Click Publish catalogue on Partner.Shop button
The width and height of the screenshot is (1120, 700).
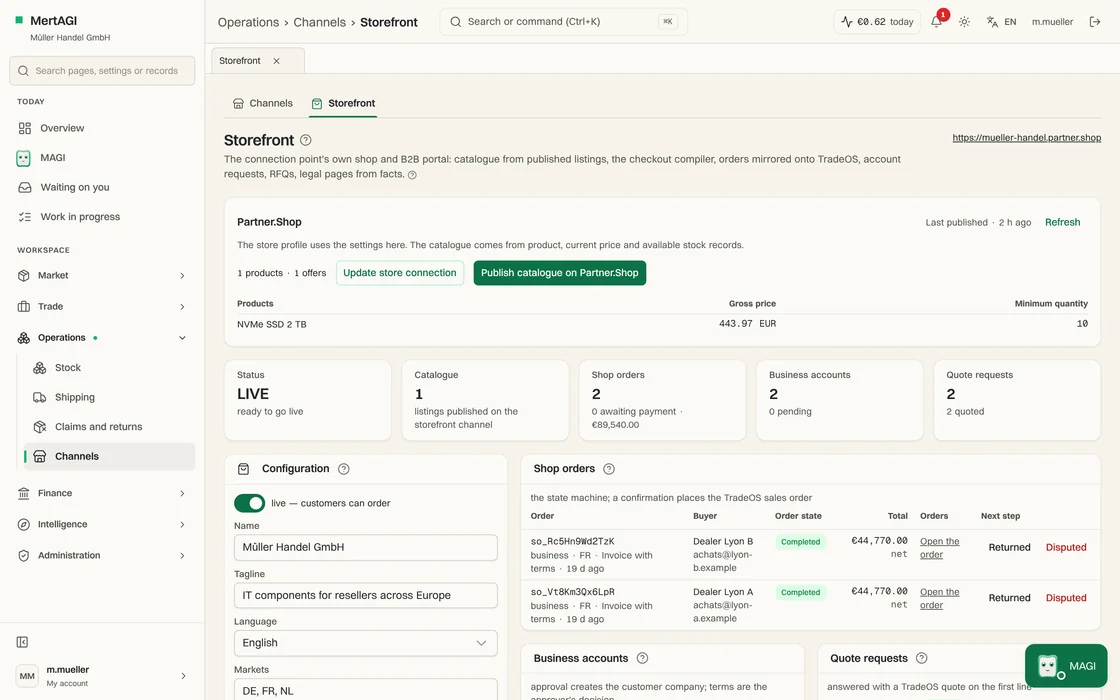pos(559,273)
